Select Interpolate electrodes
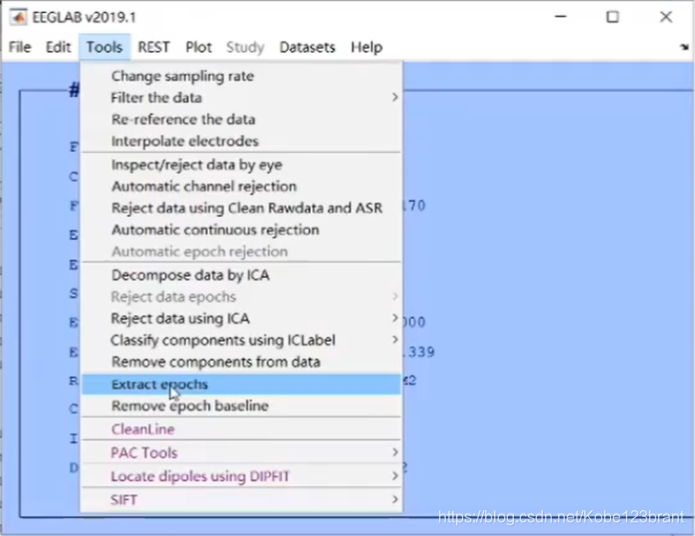Screen dimensions: 695x536 [242, 141]
